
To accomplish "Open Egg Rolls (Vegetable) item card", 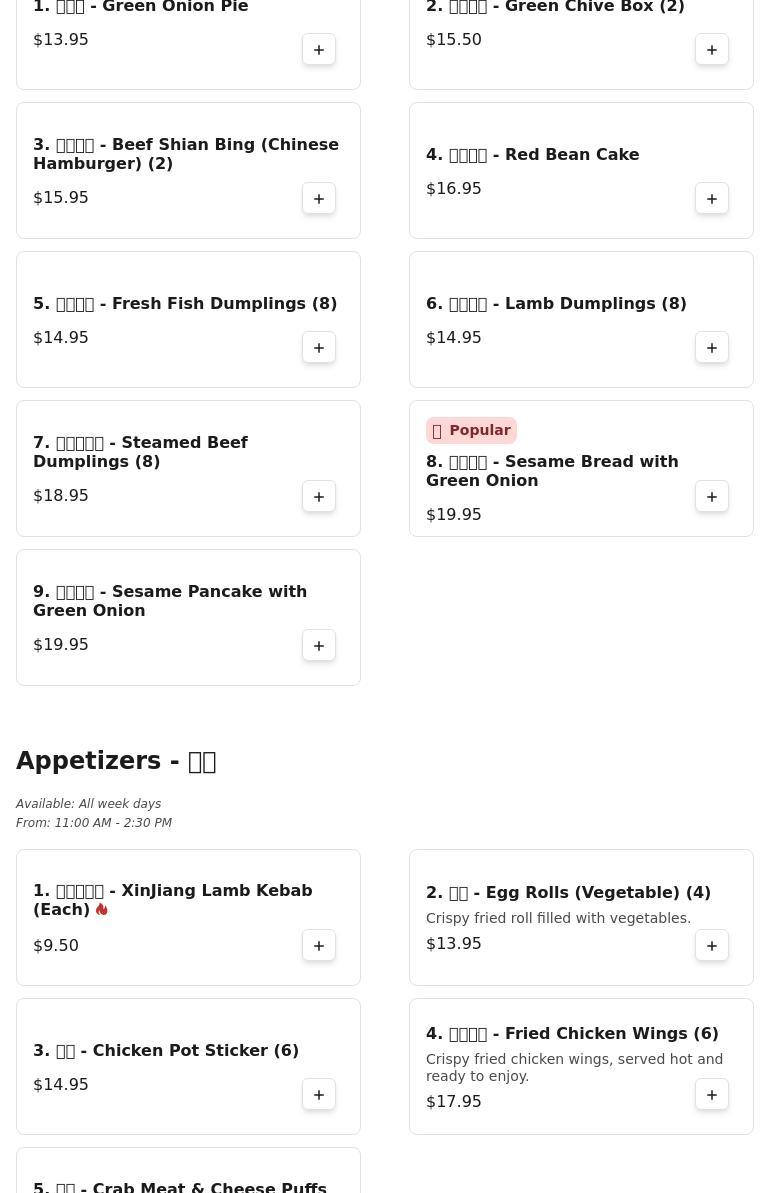I will coord(568,893).
